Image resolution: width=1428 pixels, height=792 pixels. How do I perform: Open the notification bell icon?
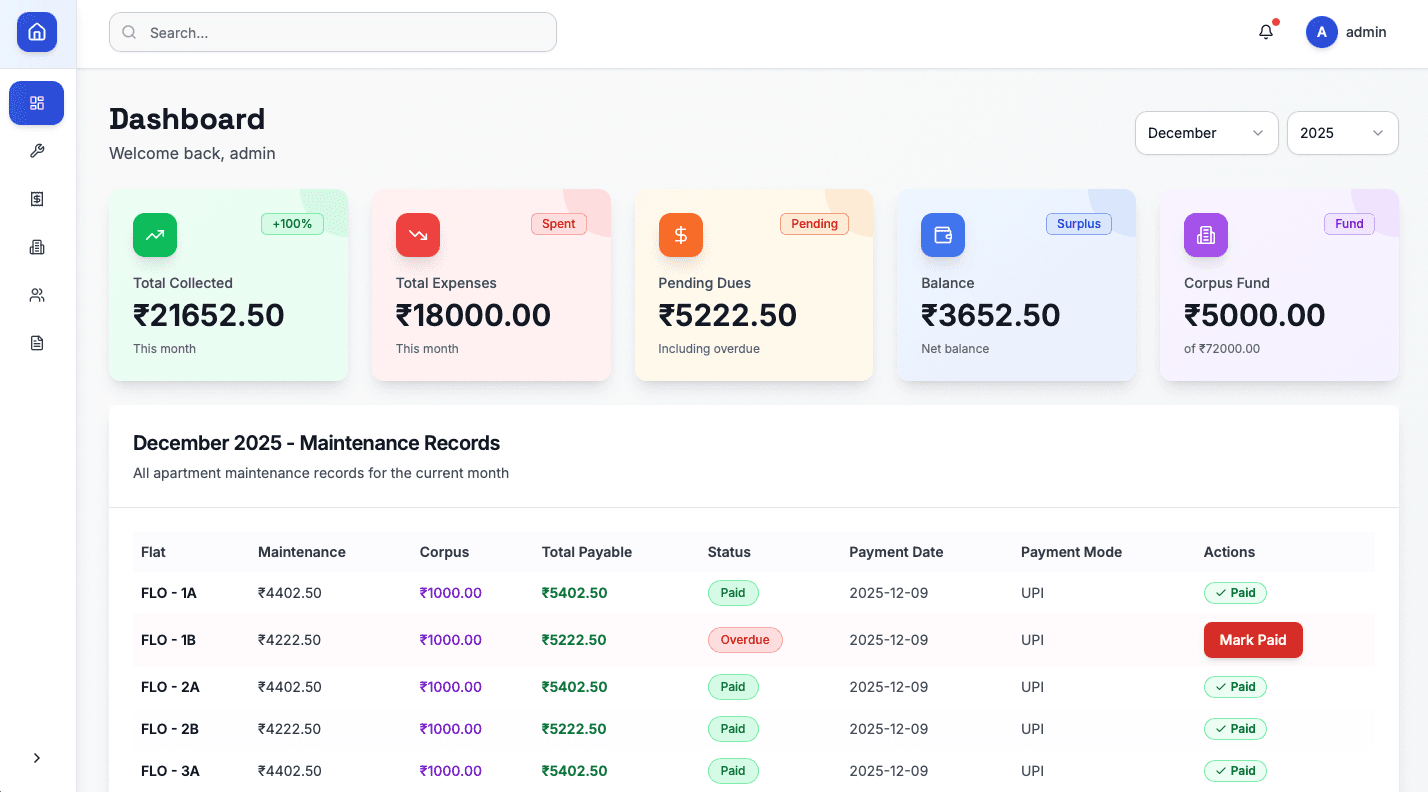[1265, 31]
